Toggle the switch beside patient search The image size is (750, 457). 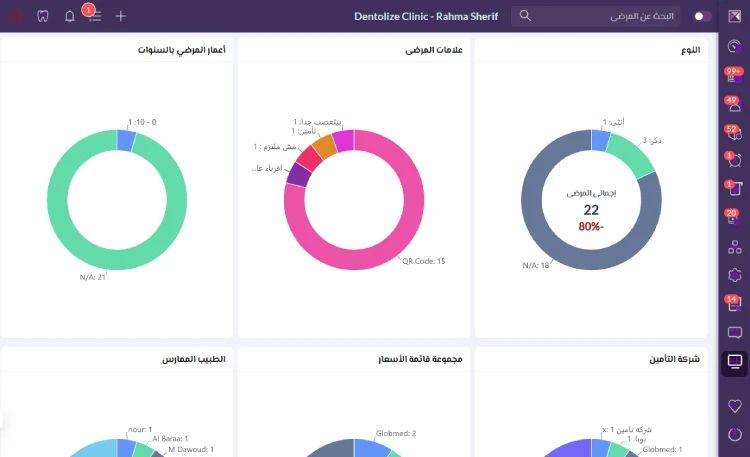pos(702,16)
